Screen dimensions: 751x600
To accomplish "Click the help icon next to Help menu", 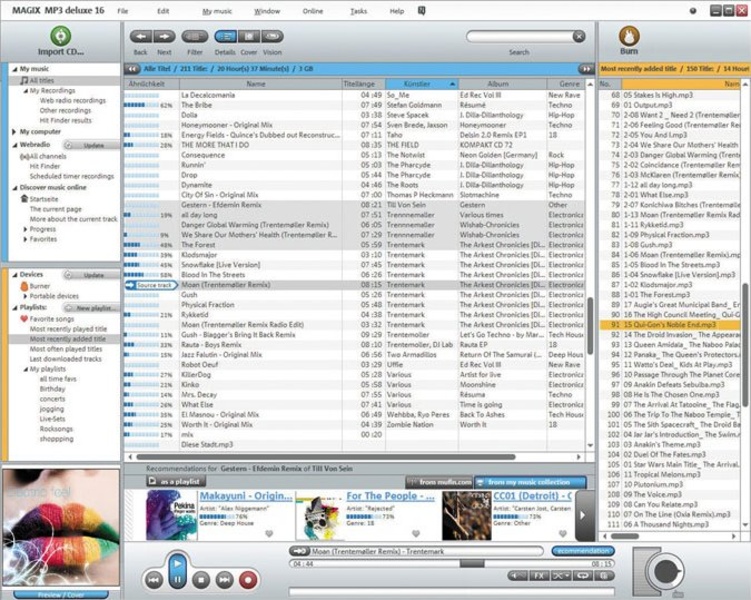I will pos(421,11).
